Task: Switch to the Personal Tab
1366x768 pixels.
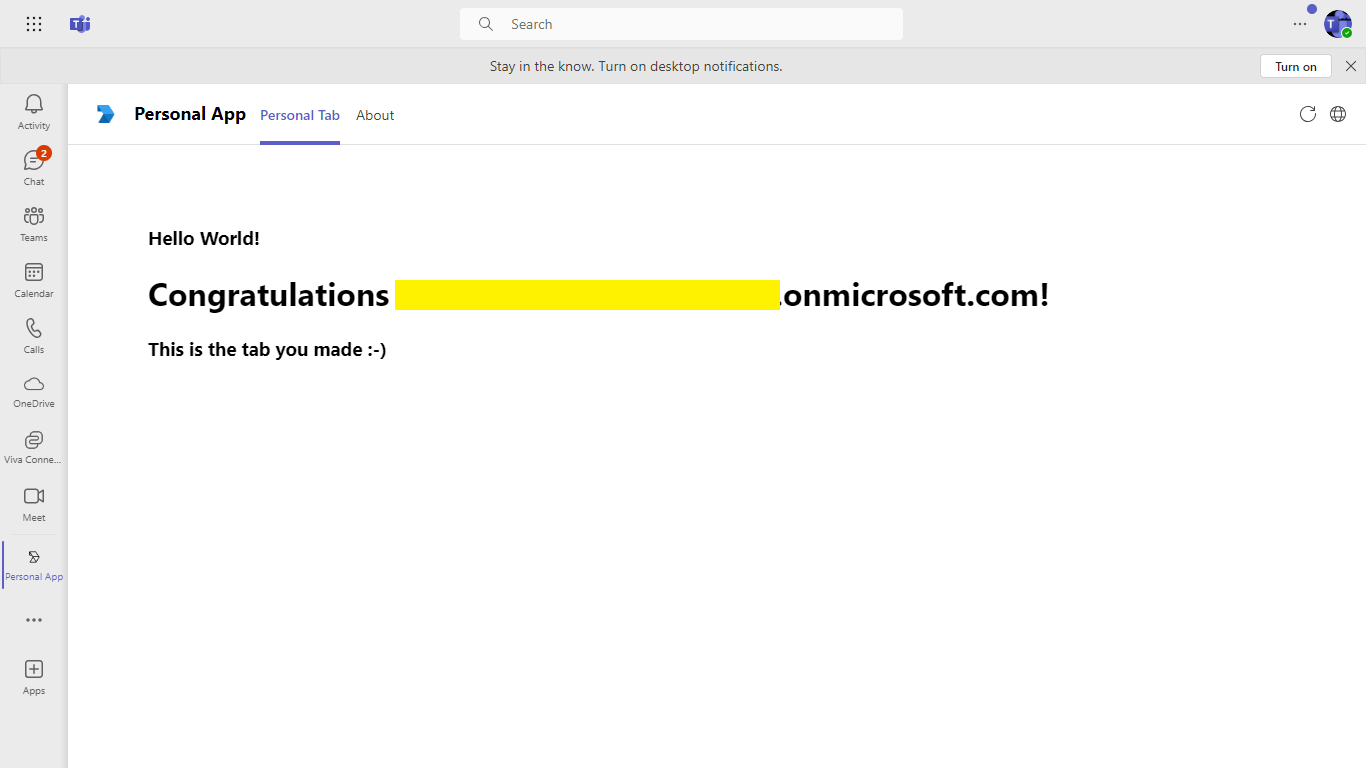Action: 300,115
